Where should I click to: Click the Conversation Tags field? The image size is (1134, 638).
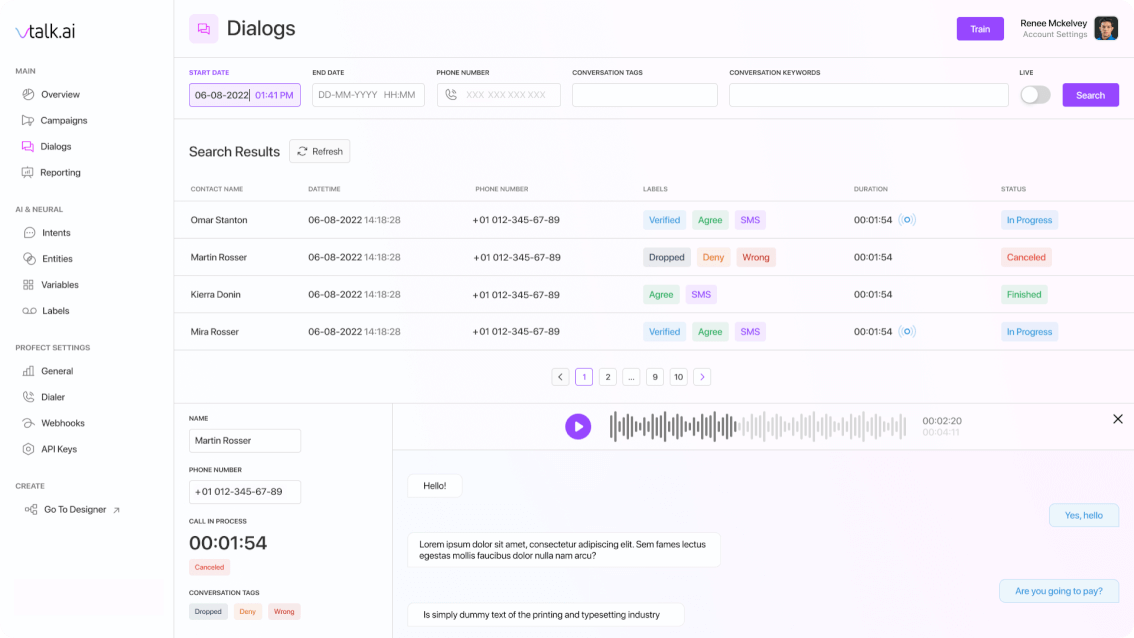tap(644, 95)
